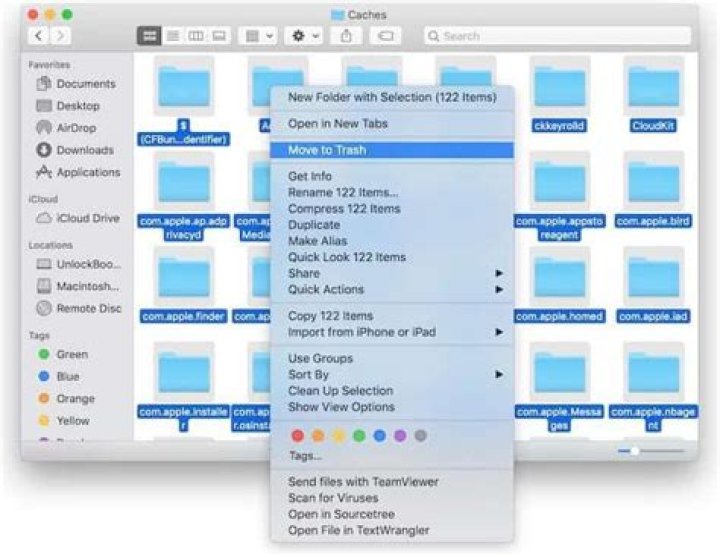Expand the Sort By submenu

[x=392, y=374]
